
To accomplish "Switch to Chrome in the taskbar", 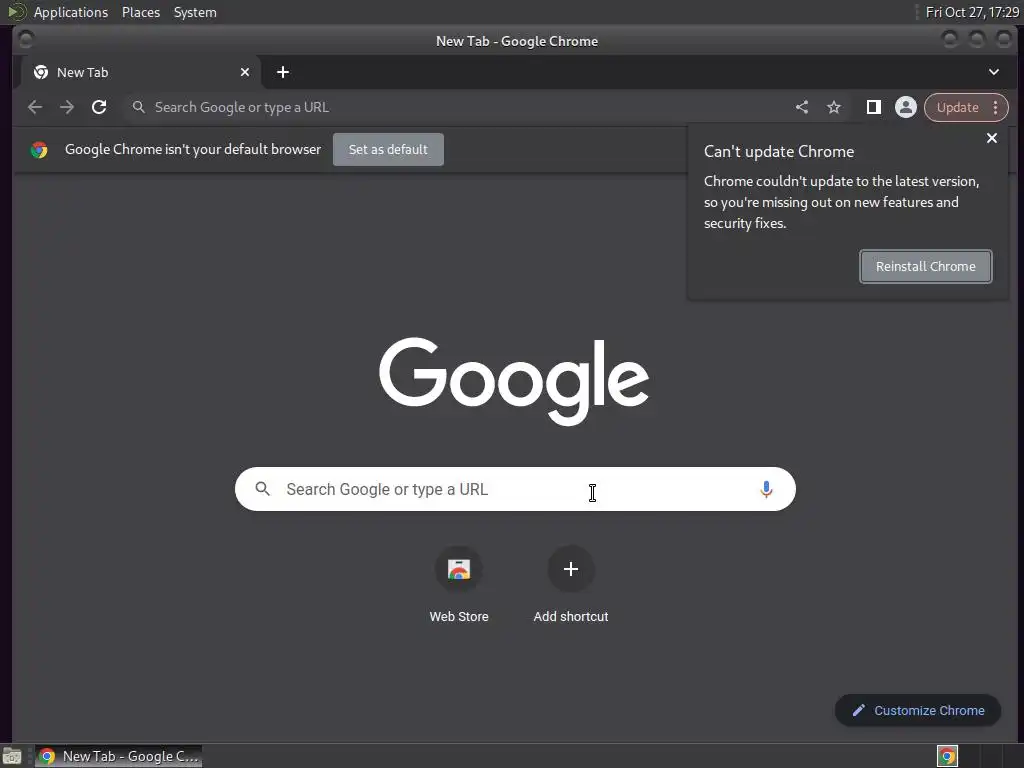I will (x=118, y=756).
